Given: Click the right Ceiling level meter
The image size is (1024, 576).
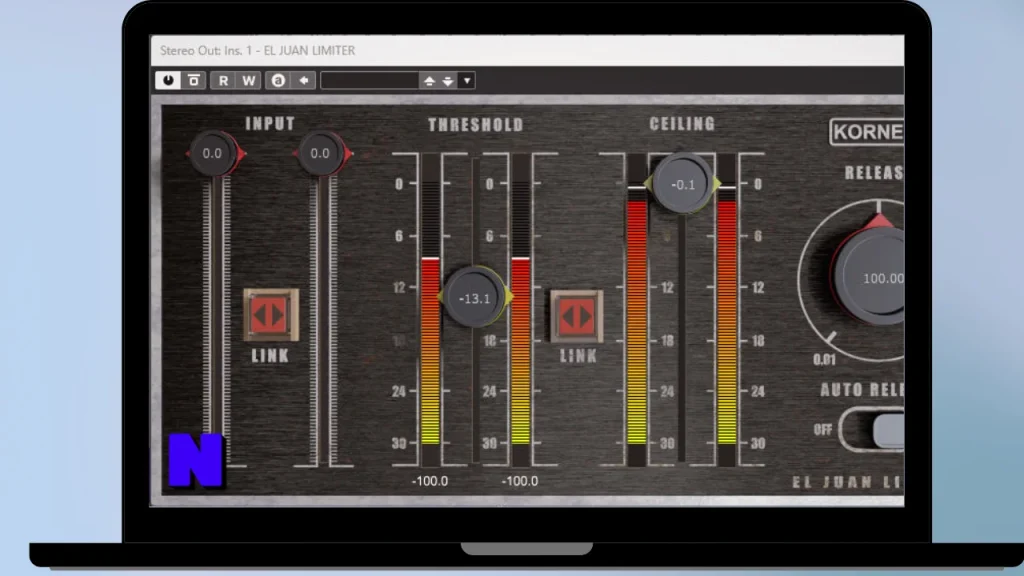Looking at the screenshot, I should [x=727, y=310].
